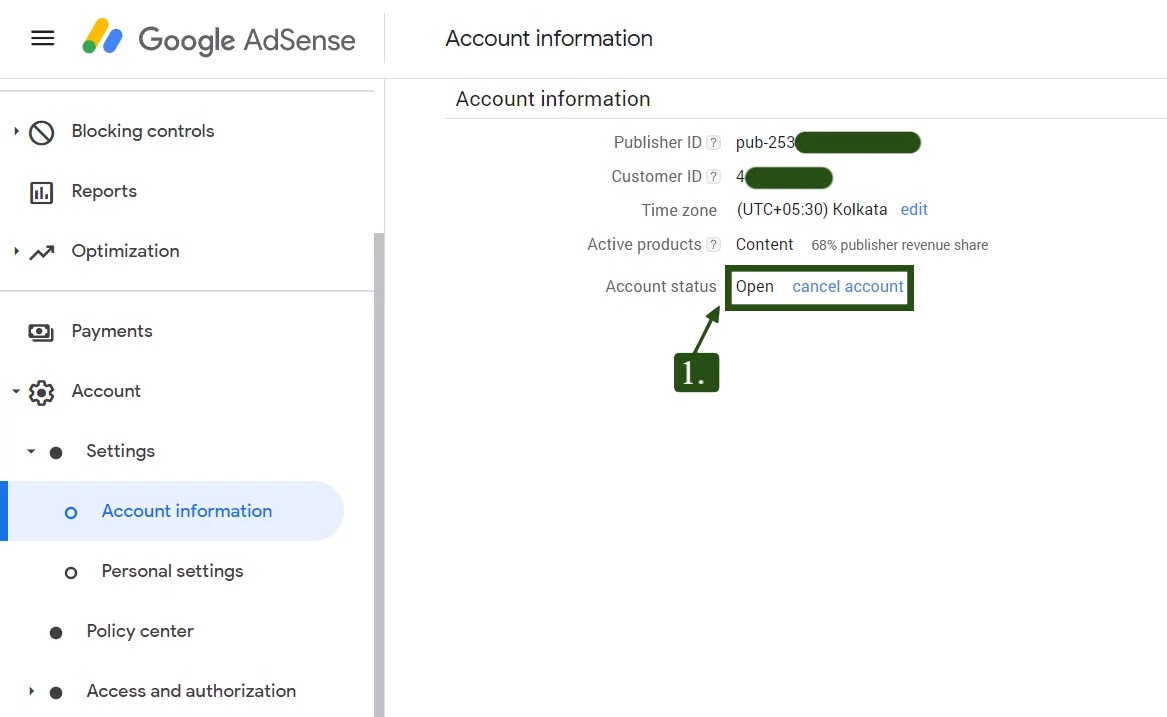Click Publisher ID help question mark
This screenshot has width=1167, height=717.
(x=713, y=143)
